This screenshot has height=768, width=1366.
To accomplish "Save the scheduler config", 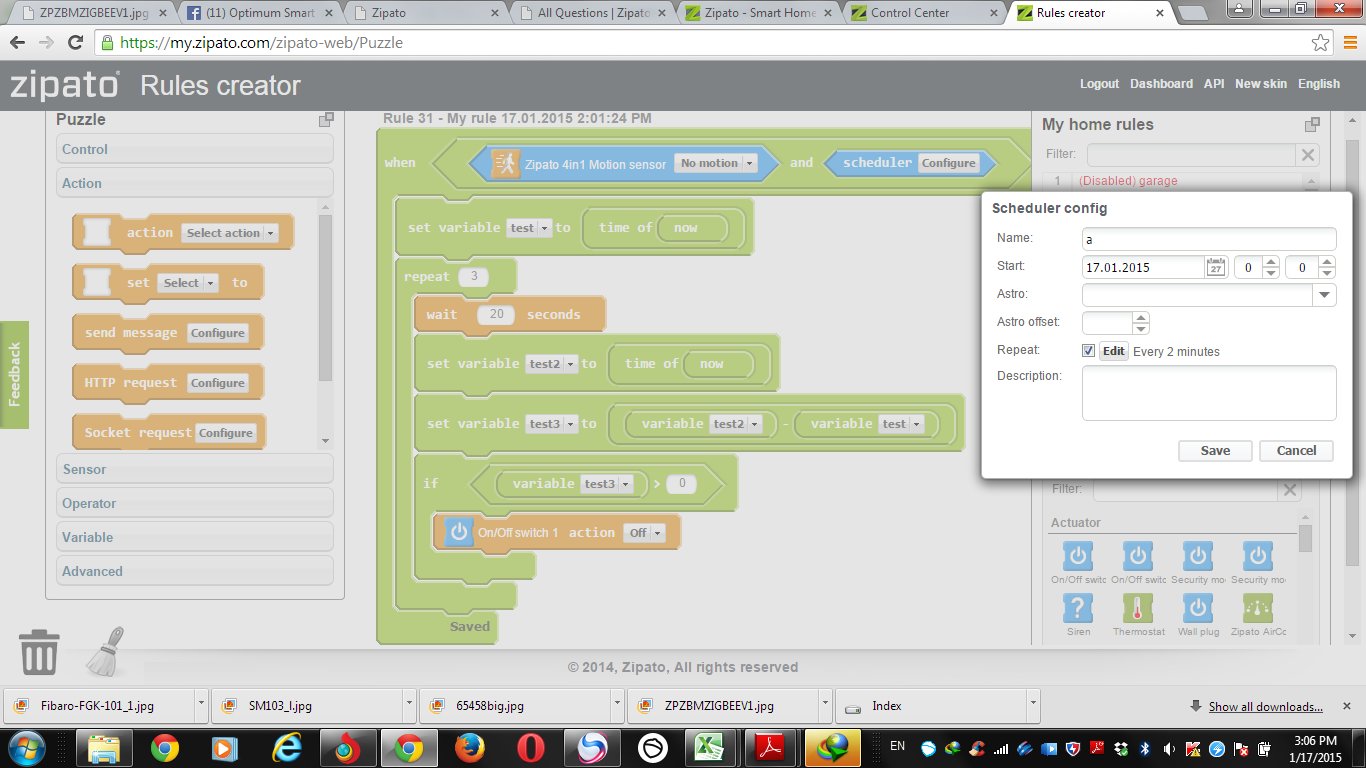I will pyautogui.click(x=1215, y=450).
